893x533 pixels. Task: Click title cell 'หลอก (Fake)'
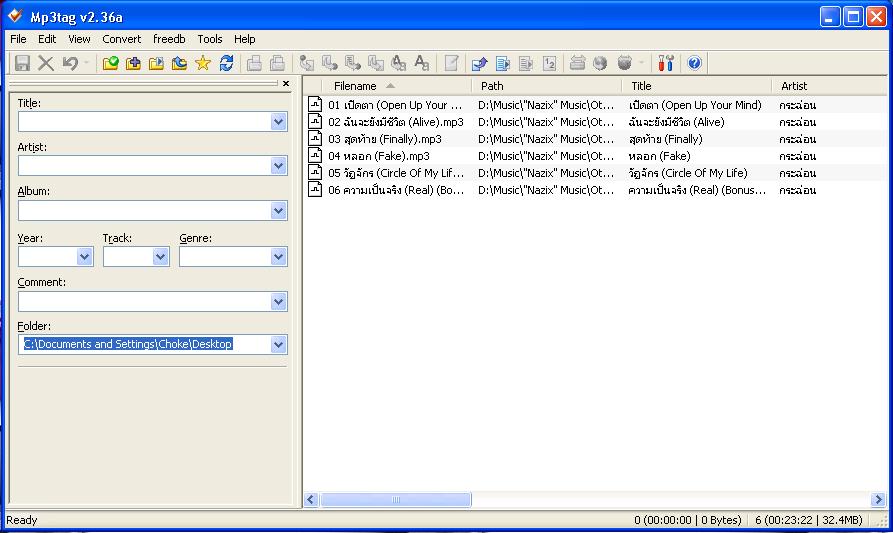pyautogui.click(x=659, y=156)
